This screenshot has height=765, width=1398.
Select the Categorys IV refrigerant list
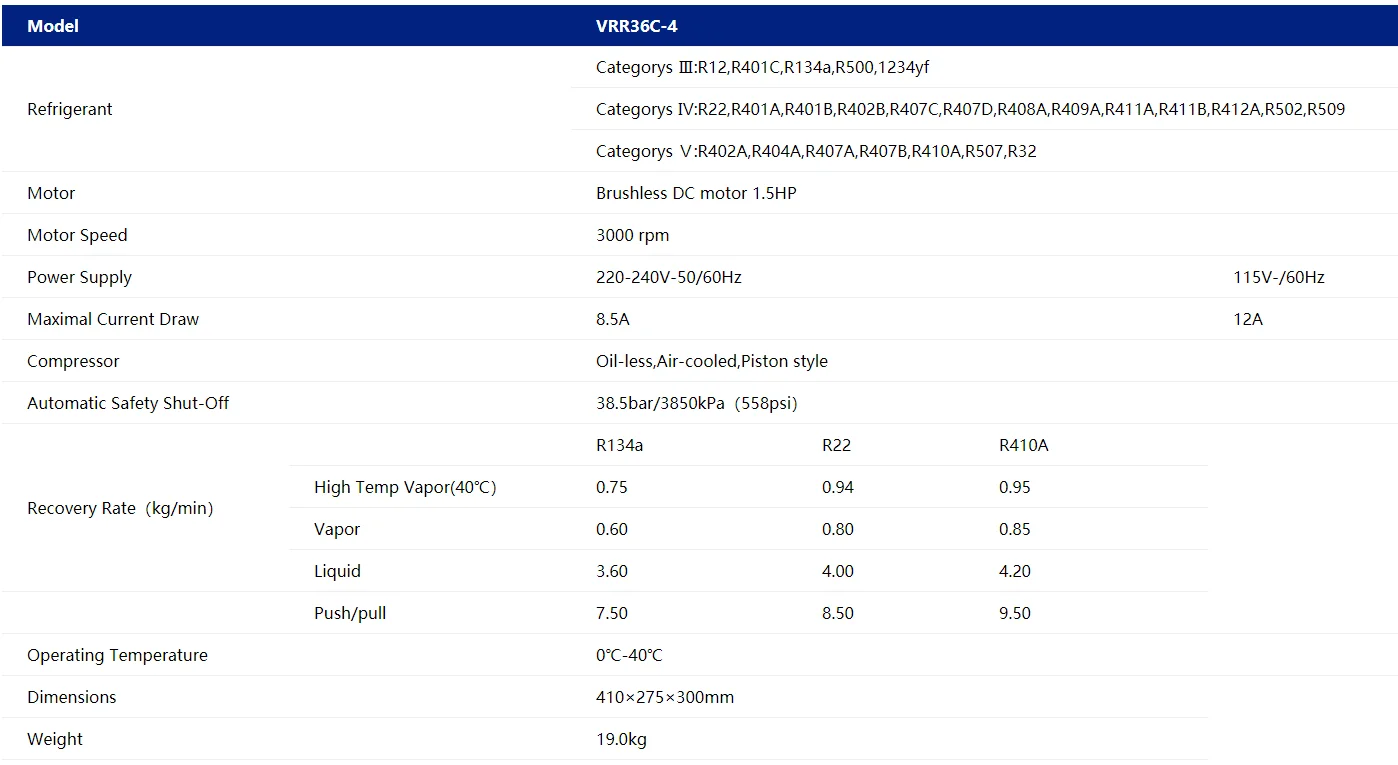[x=970, y=109]
